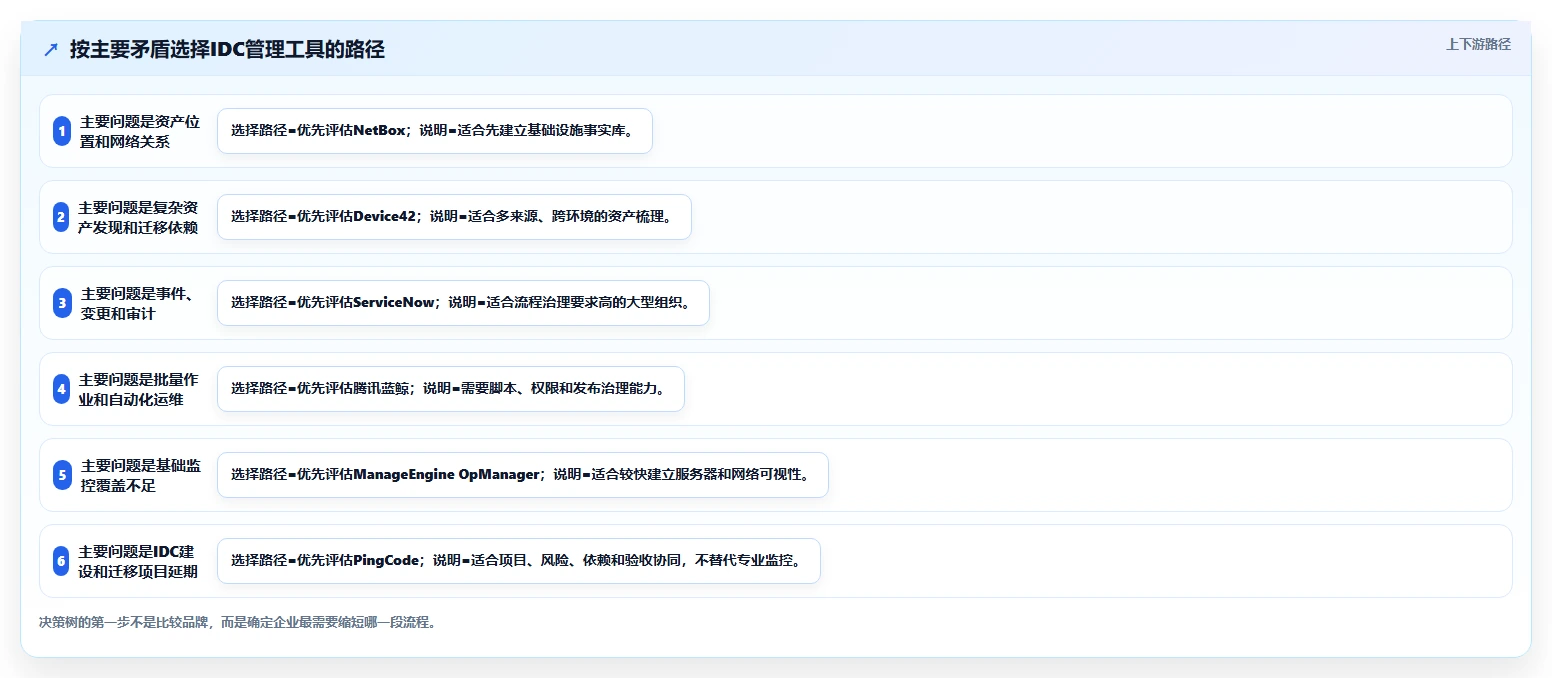
Task: Click label 主要问题是事件、变更和审计
Action: (138, 303)
